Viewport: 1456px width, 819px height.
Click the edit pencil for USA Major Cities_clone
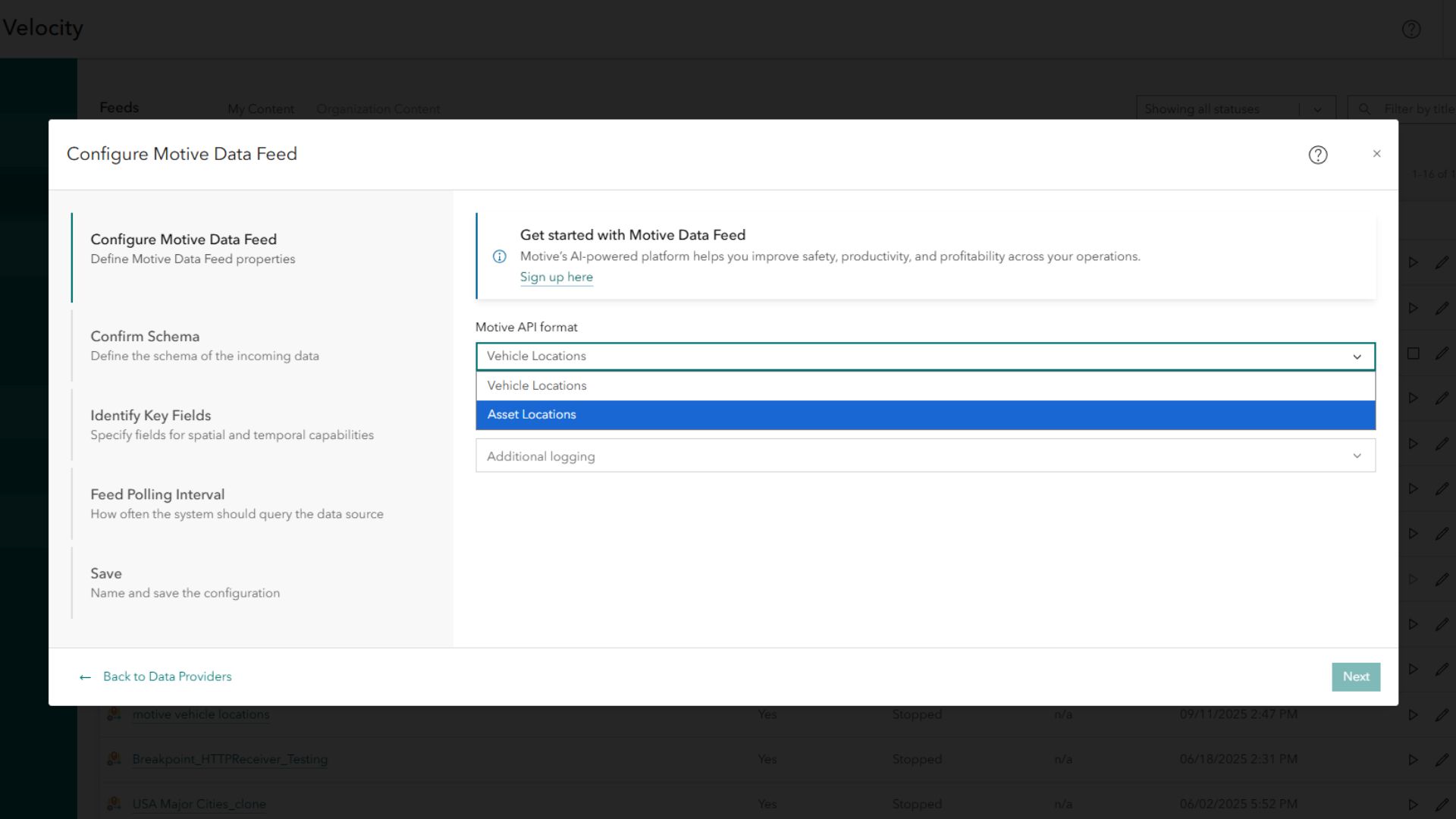pos(1442,804)
